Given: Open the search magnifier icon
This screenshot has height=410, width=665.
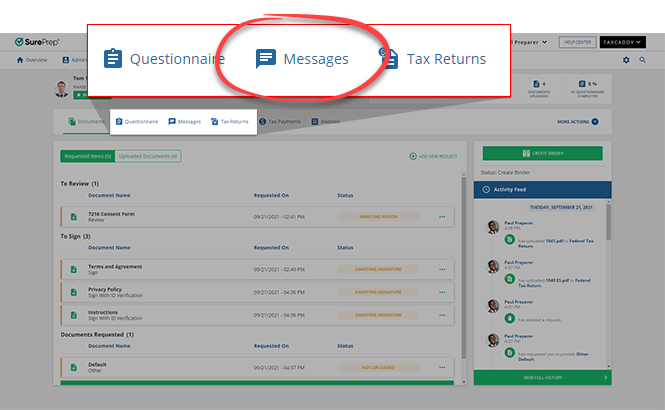Looking at the screenshot, I should pos(643,60).
